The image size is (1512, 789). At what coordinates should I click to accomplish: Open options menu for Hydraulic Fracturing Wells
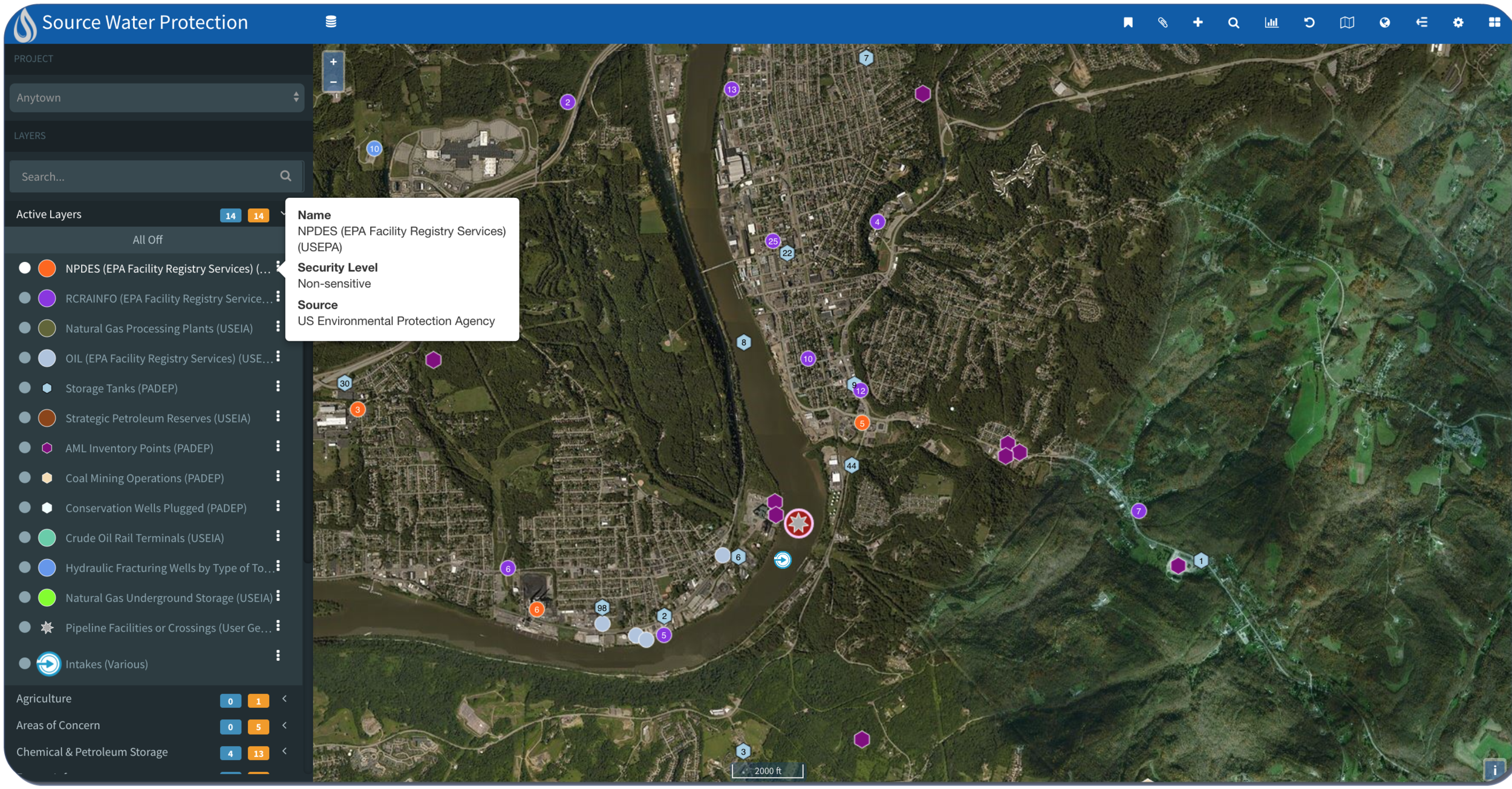click(x=278, y=566)
